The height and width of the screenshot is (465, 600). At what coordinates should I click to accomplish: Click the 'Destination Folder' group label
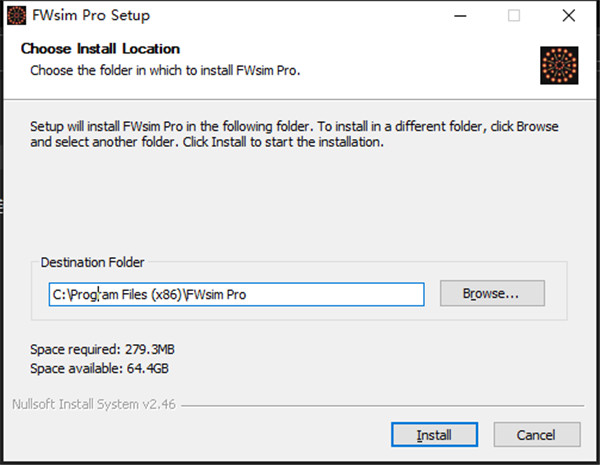click(92, 262)
